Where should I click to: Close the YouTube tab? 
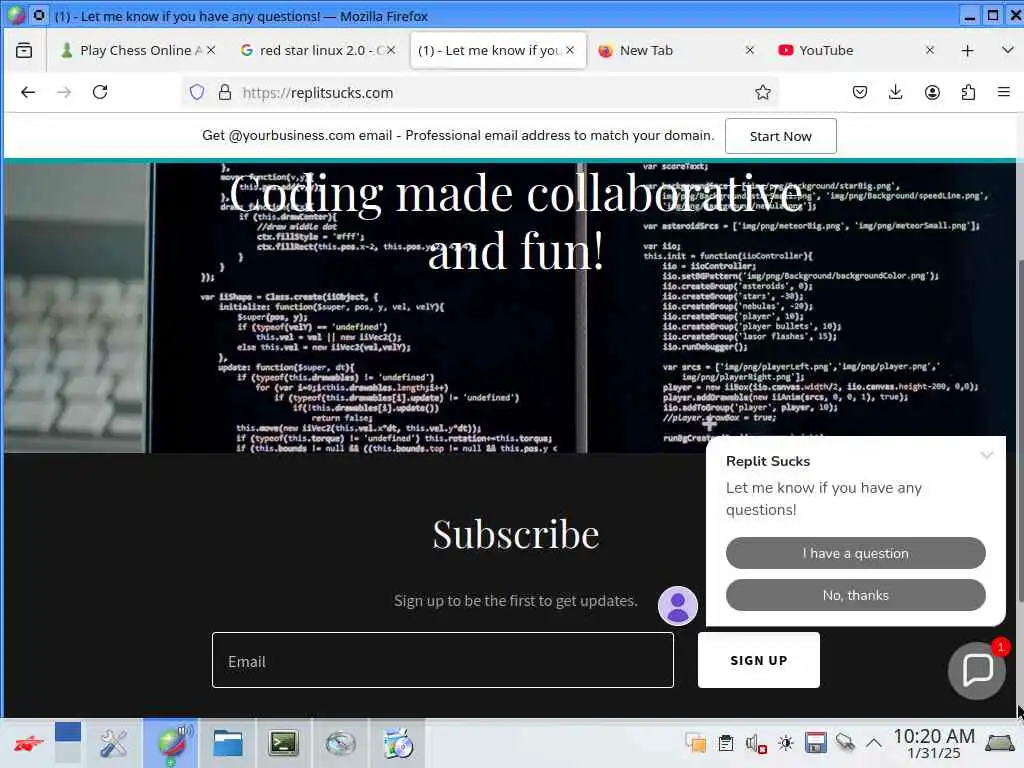tap(929, 50)
